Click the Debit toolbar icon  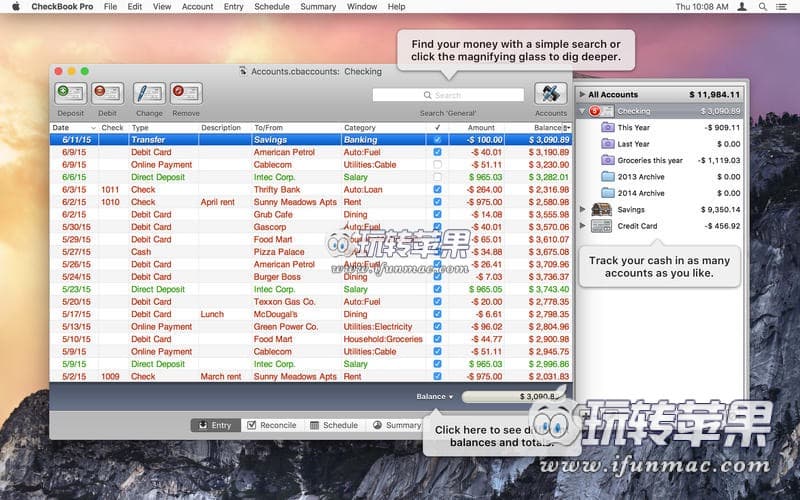click(x=107, y=94)
